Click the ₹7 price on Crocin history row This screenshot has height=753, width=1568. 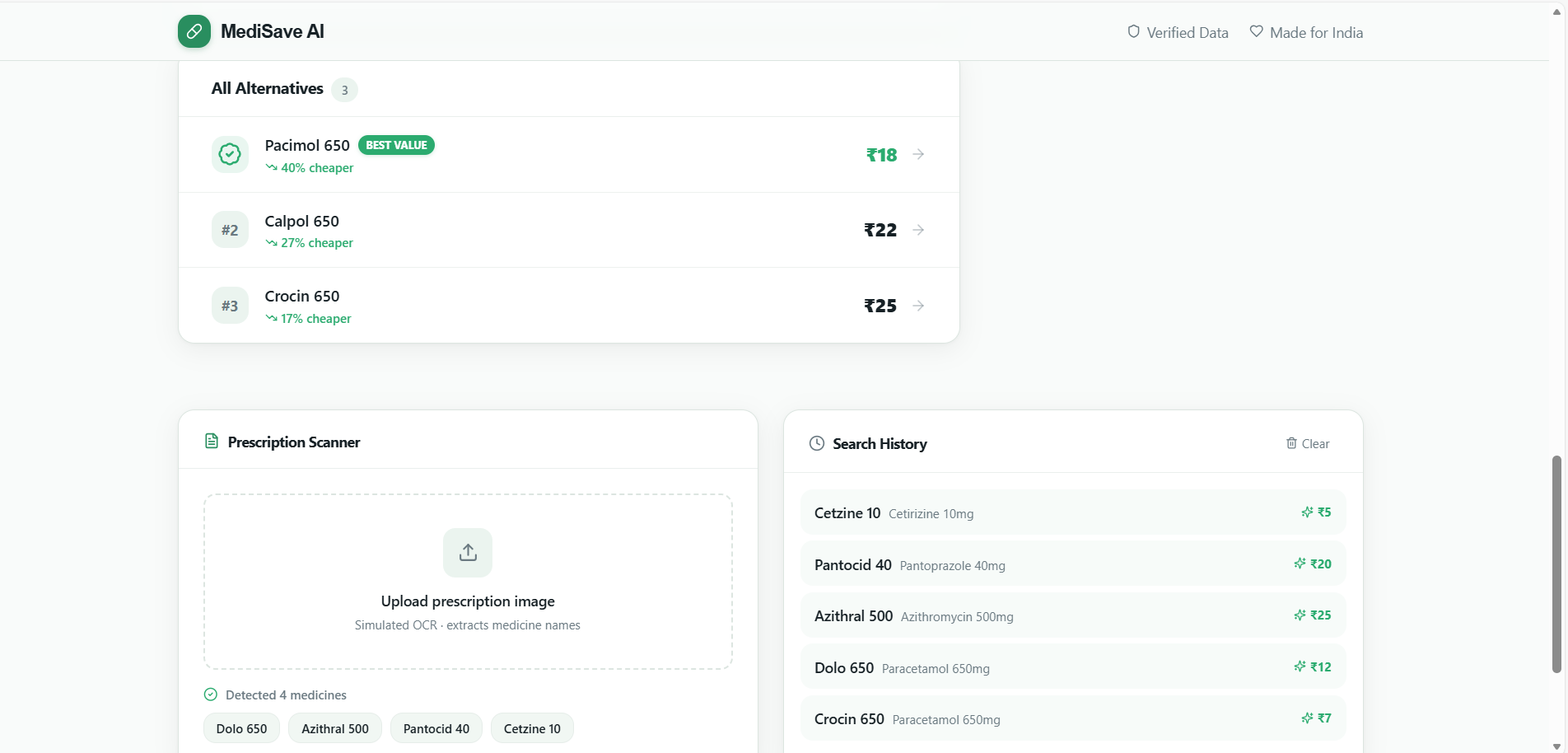[1324, 718]
